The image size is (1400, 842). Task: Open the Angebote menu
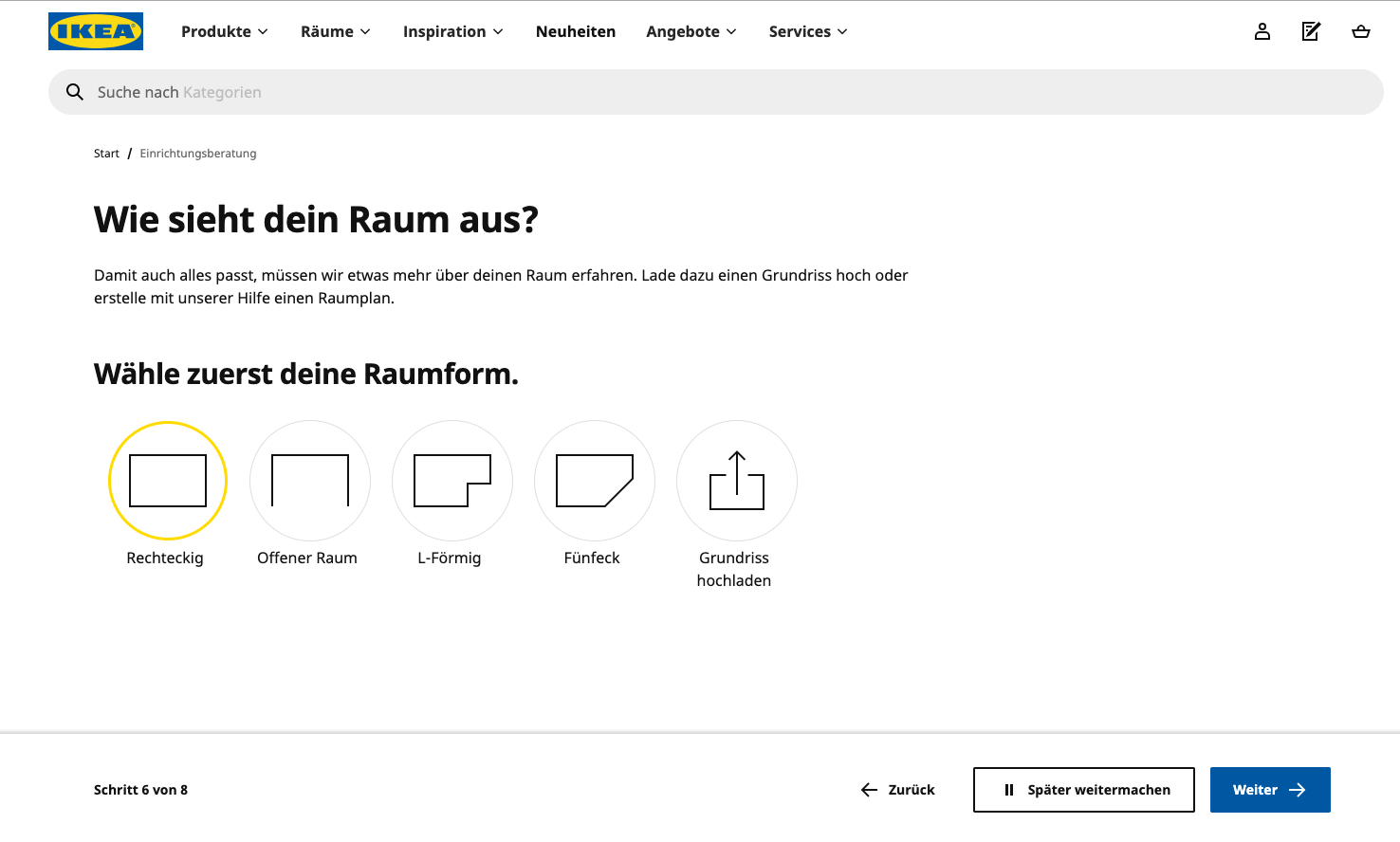tap(691, 31)
